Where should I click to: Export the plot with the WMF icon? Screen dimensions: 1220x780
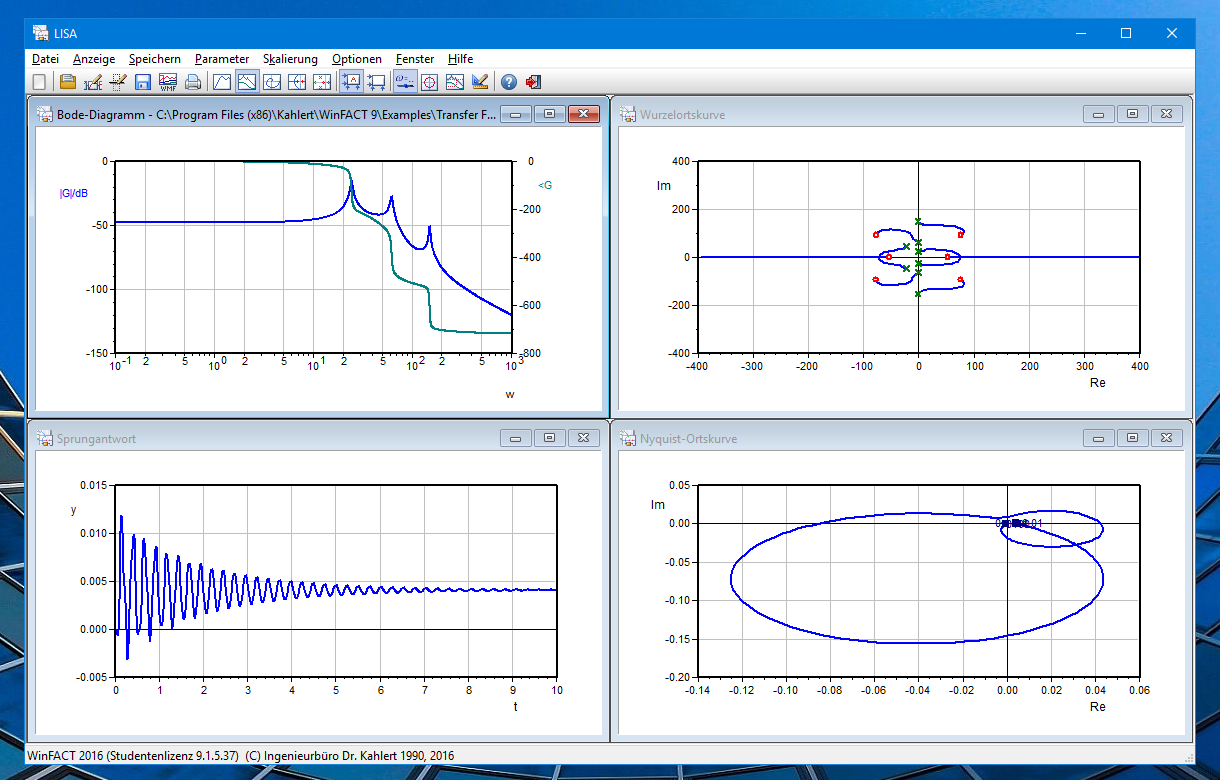(x=168, y=82)
